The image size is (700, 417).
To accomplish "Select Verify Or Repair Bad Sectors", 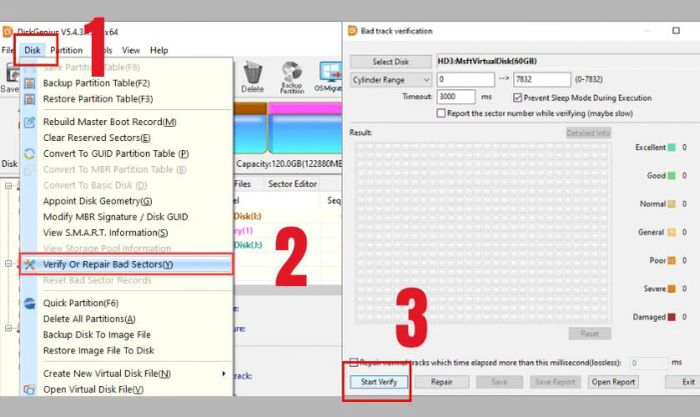I will tap(126, 264).
